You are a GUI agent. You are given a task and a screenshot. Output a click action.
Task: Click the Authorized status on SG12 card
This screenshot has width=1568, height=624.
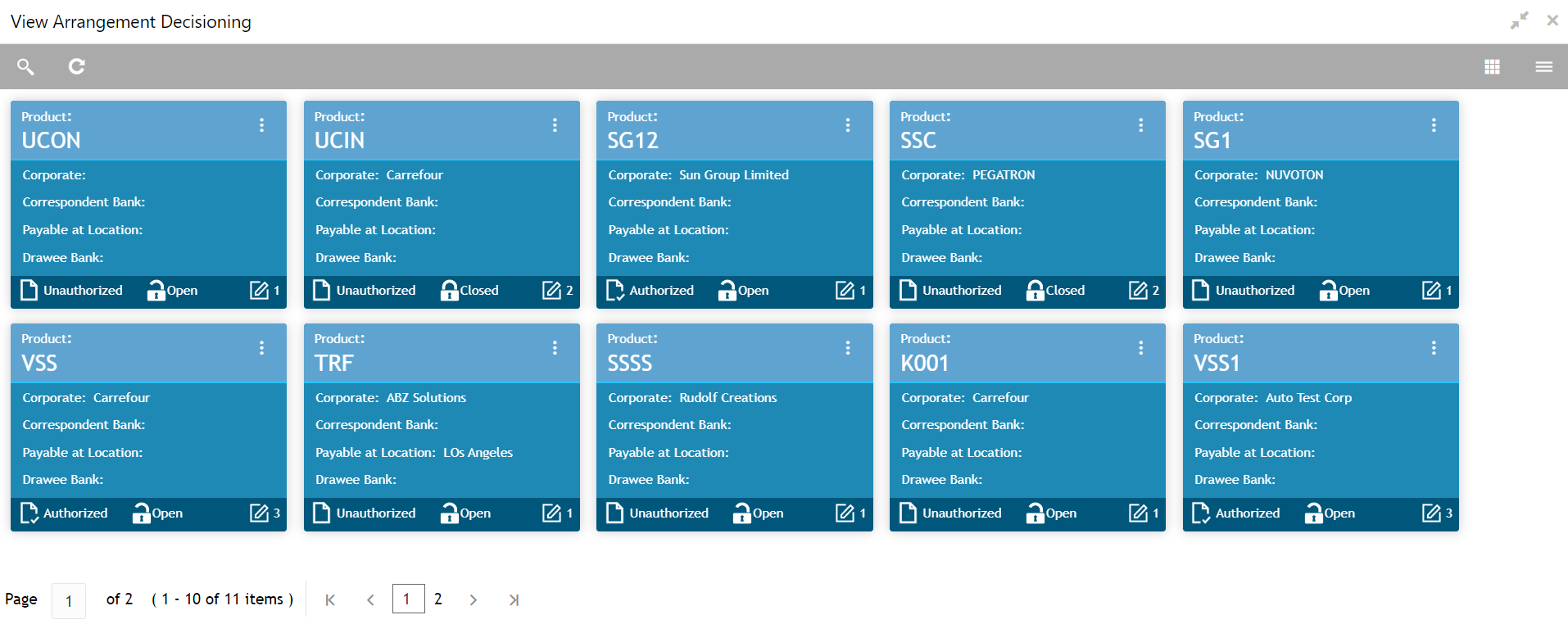[661, 290]
